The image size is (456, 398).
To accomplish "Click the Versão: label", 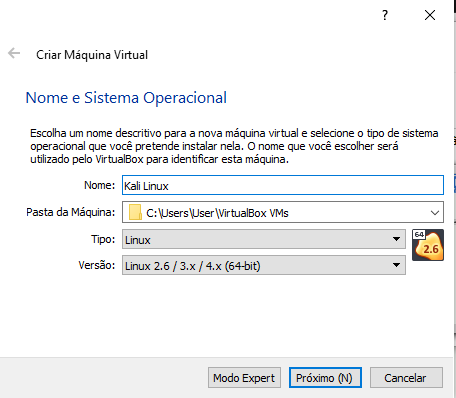I will click(97, 265).
